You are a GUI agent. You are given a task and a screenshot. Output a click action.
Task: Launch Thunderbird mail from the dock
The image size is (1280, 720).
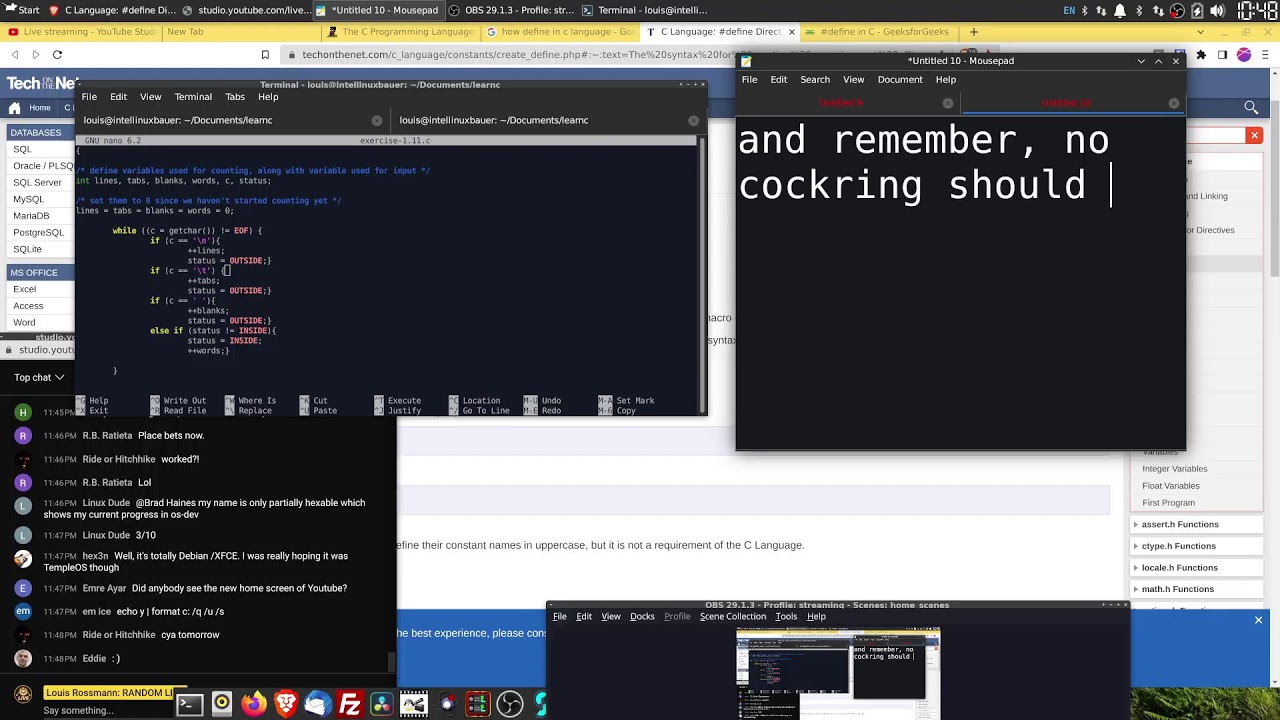[x=317, y=704]
